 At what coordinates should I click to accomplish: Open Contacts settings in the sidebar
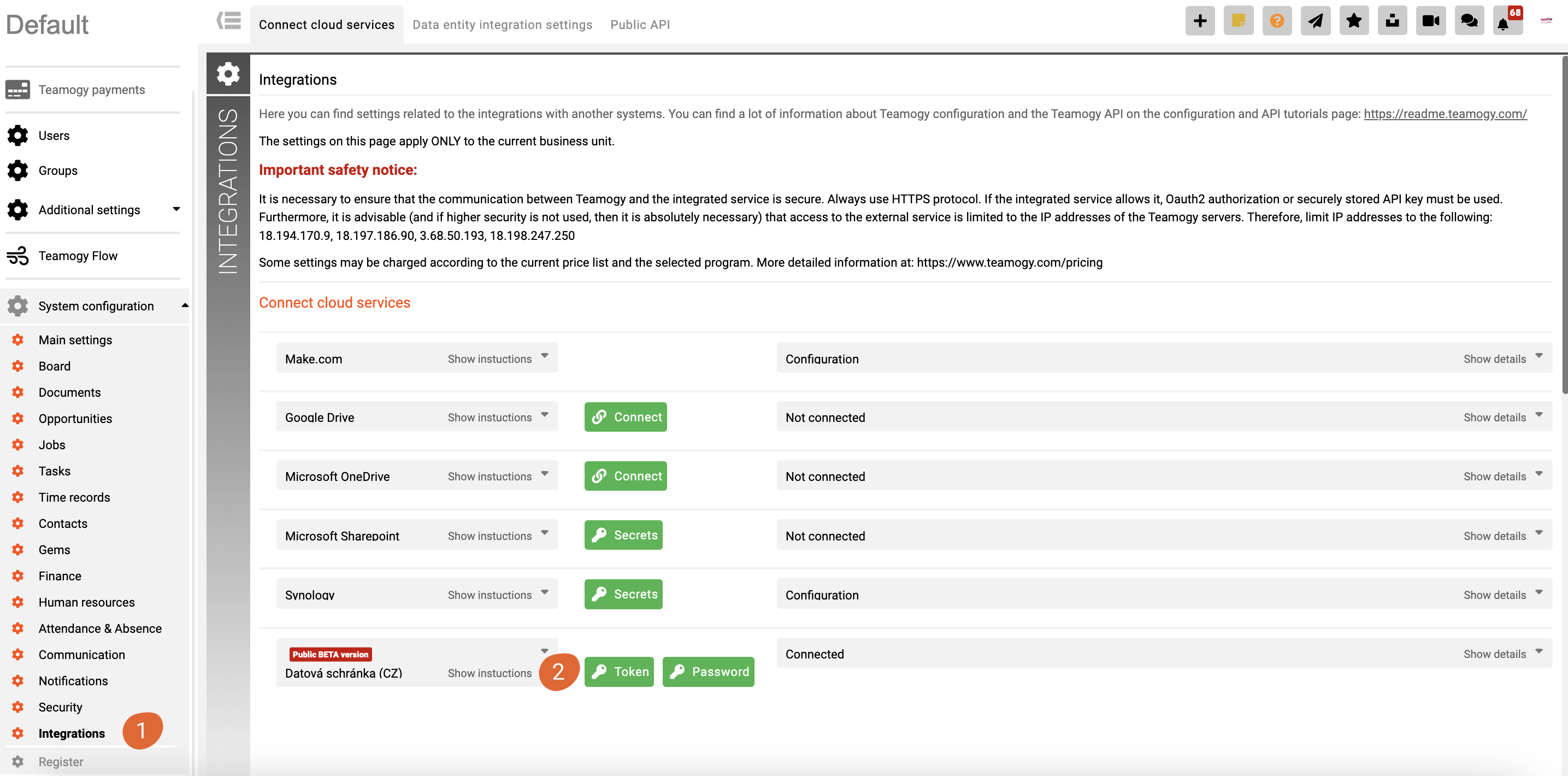[63, 523]
